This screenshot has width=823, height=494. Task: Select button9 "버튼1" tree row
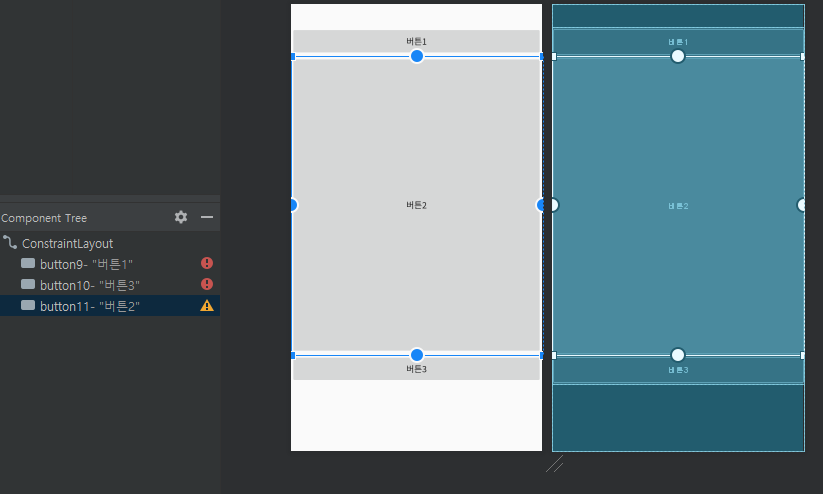tap(110, 264)
